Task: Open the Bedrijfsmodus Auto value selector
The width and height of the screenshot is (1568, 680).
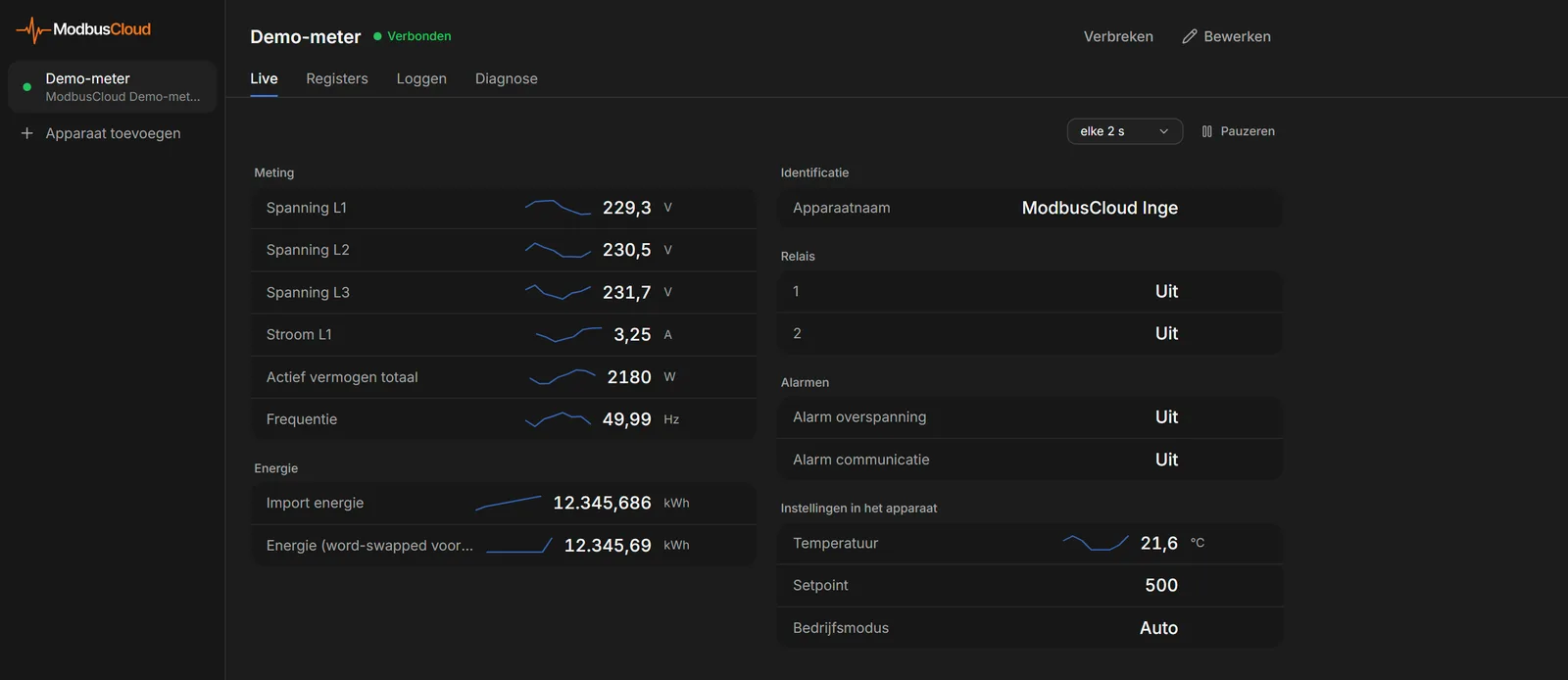Action: pyautogui.click(x=1158, y=628)
